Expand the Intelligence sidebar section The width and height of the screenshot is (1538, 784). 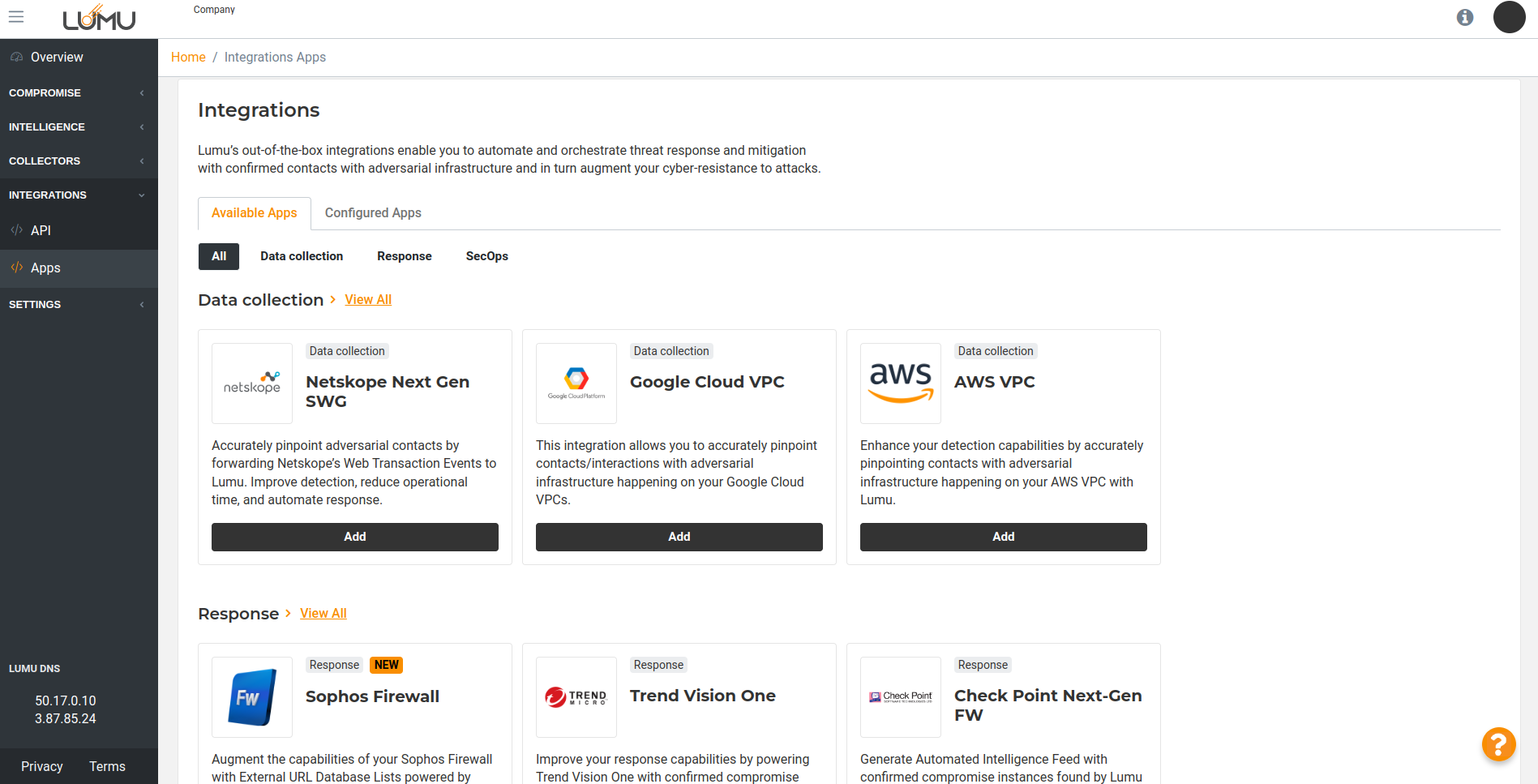79,127
